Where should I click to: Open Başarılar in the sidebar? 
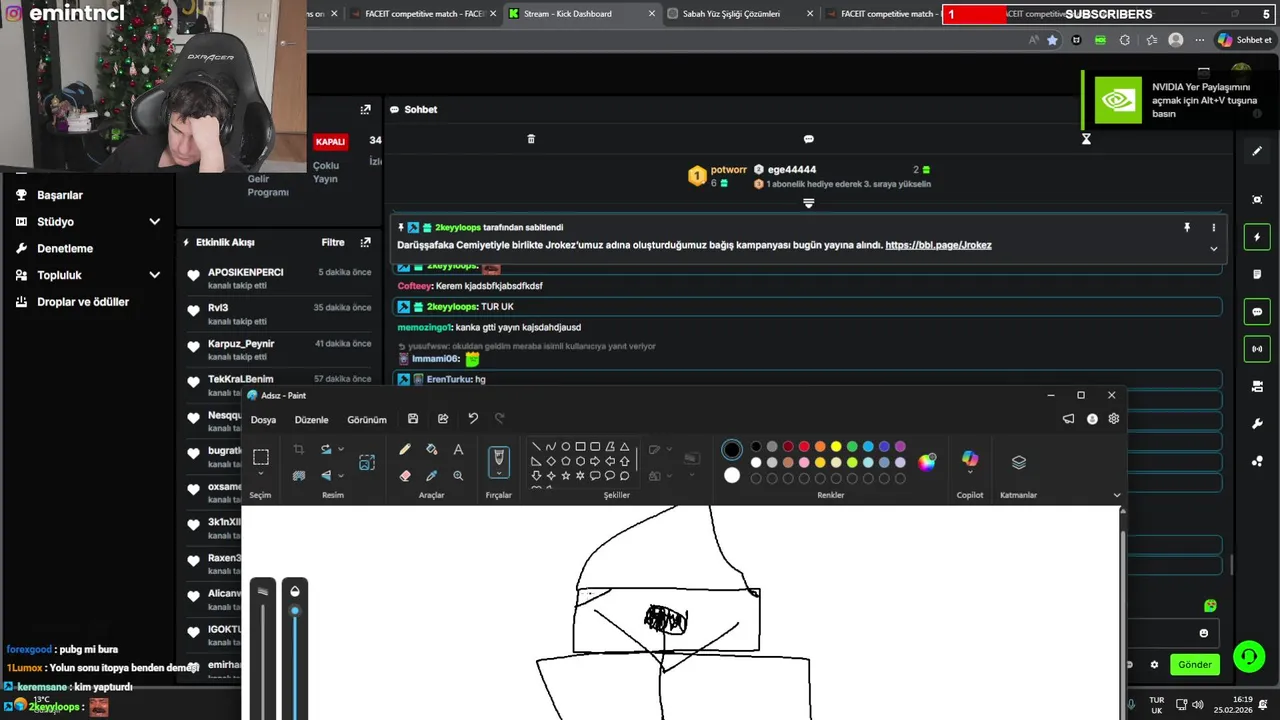[x=60, y=195]
